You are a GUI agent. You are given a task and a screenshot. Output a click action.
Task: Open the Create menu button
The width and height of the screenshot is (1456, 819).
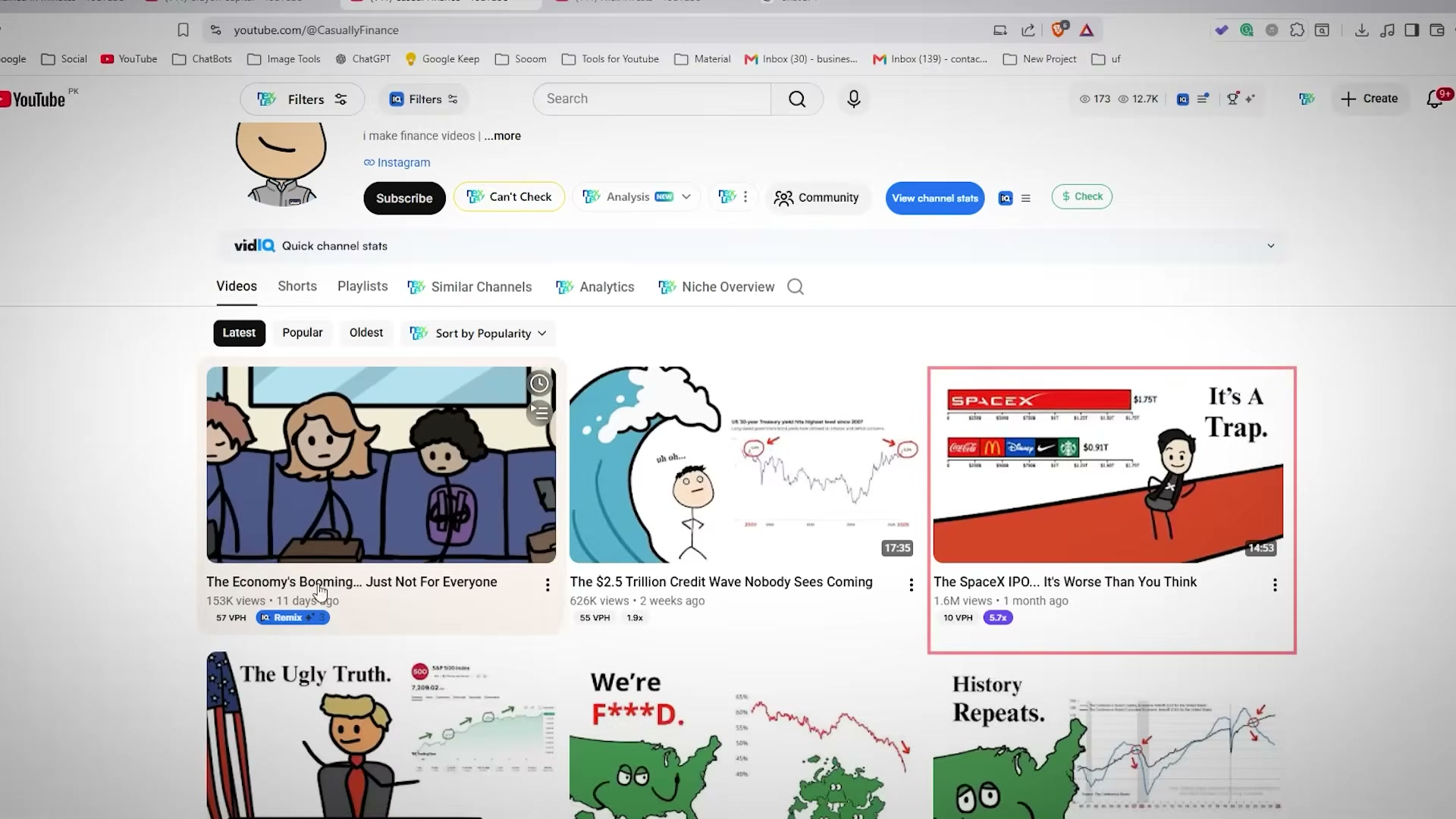coord(1370,99)
